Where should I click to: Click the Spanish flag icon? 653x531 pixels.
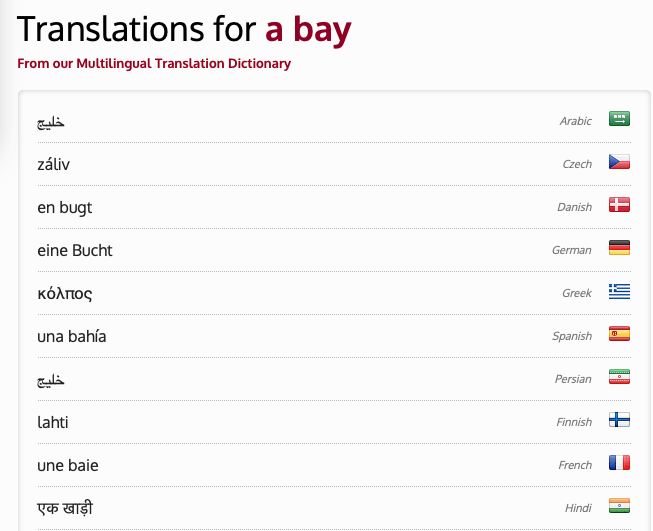pos(619,334)
